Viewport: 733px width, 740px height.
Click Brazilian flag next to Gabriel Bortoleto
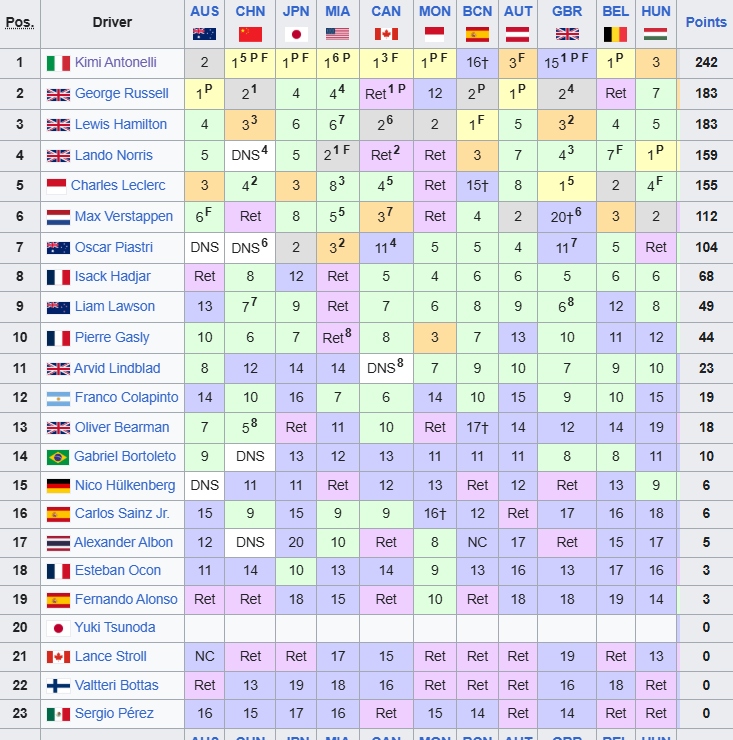[59, 457]
